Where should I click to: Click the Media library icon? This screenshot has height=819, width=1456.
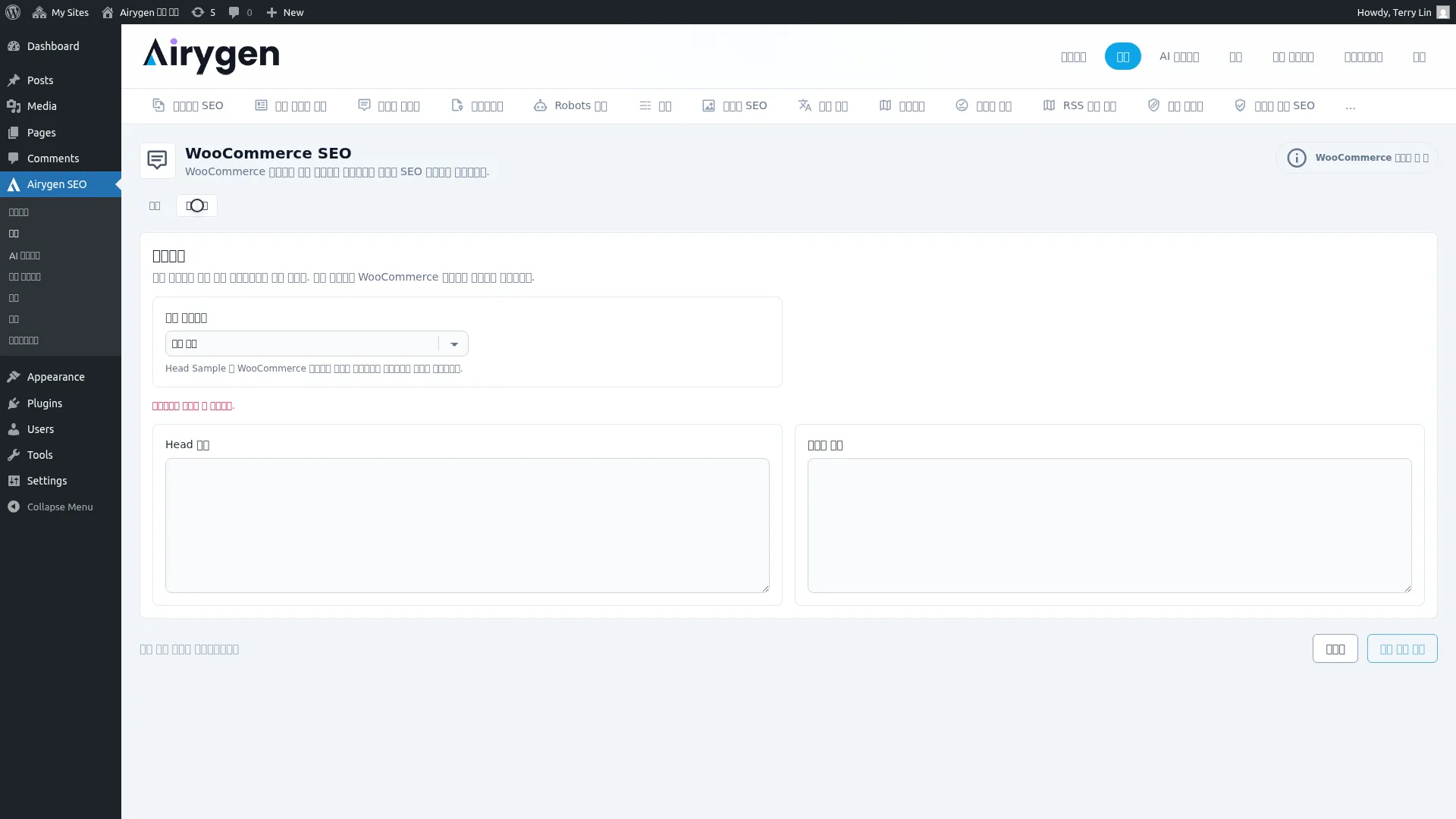coord(14,106)
